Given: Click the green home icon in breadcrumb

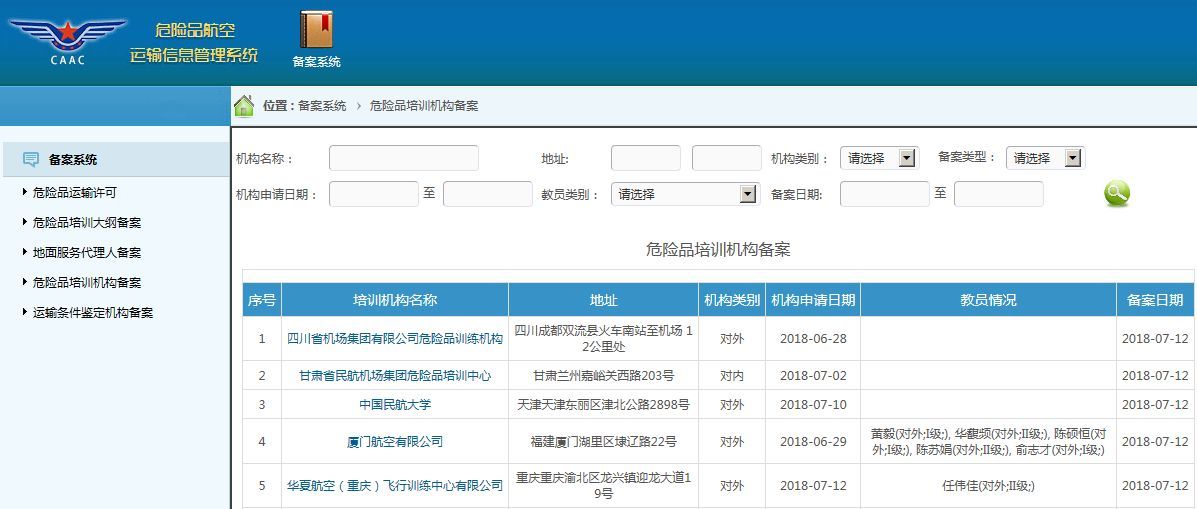Looking at the screenshot, I should (x=244, y=106).
